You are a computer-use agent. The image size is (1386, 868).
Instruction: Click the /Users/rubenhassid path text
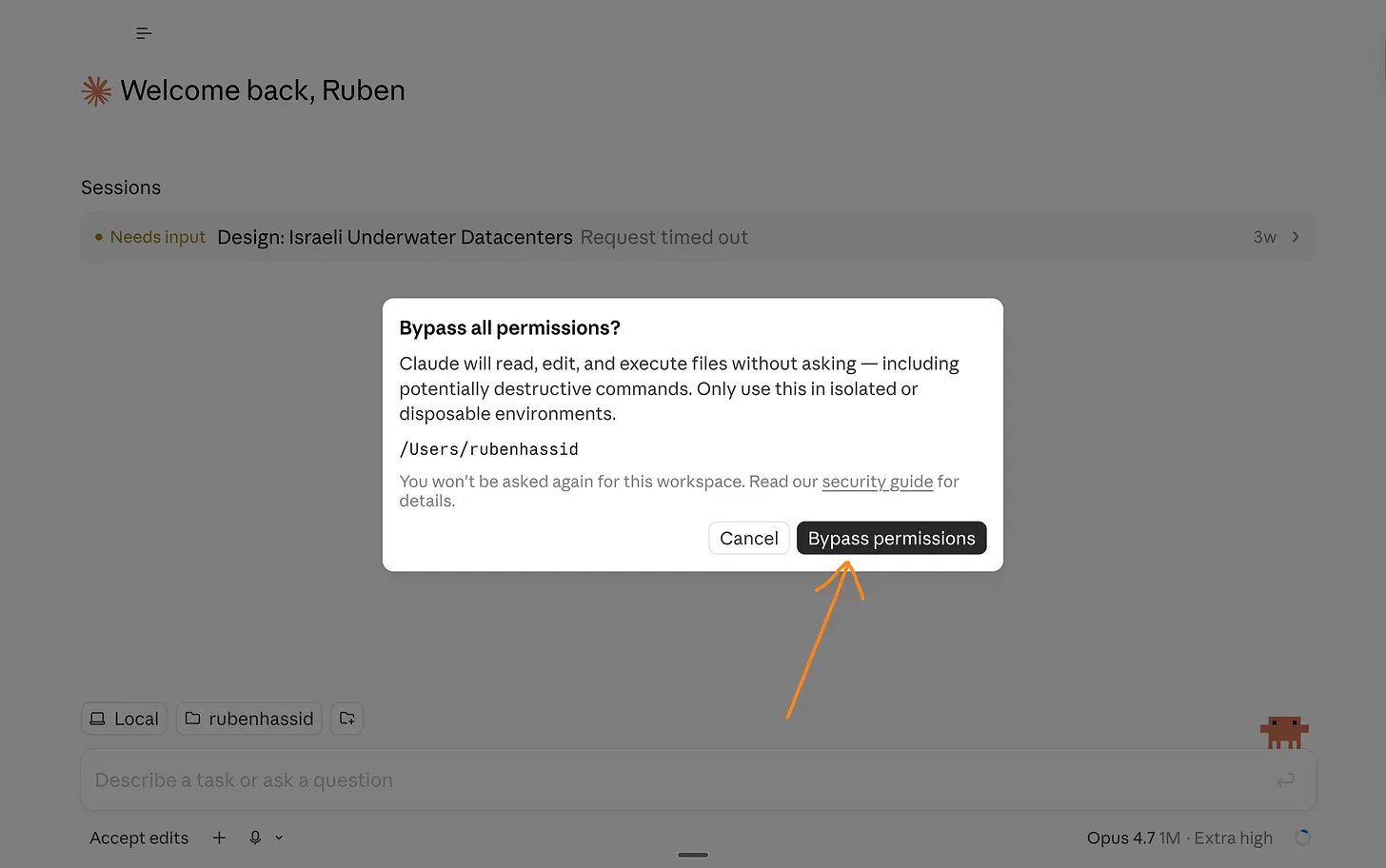coord(488,449)
